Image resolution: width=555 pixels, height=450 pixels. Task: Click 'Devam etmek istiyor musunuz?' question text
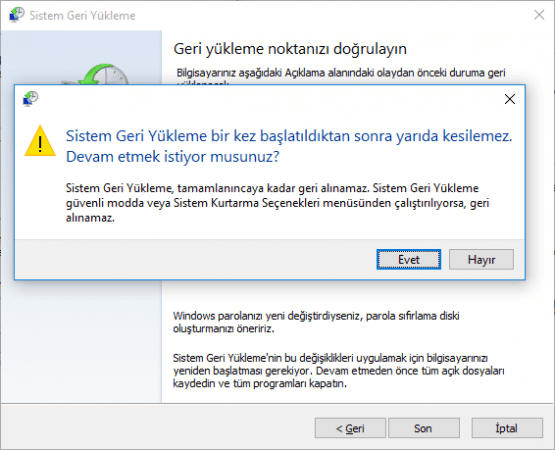coord(173,156)
